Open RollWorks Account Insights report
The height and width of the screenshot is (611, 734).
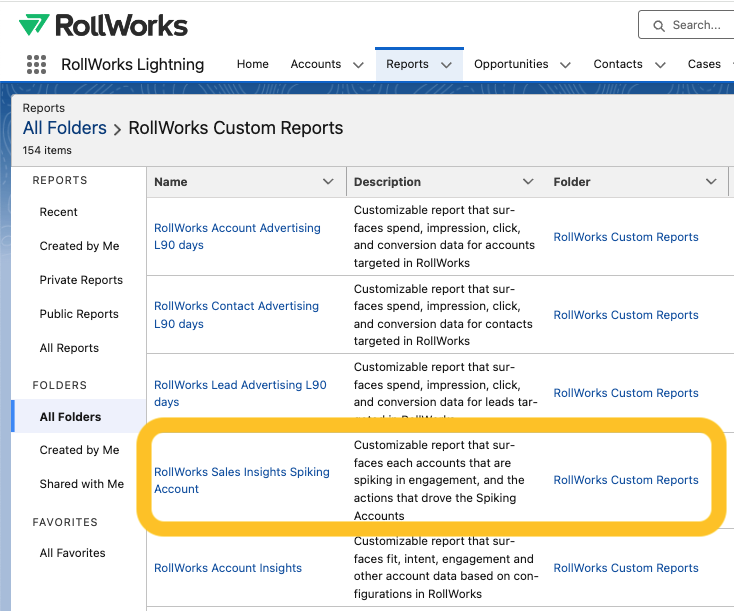pyautogui.click(x=228, y=567)
